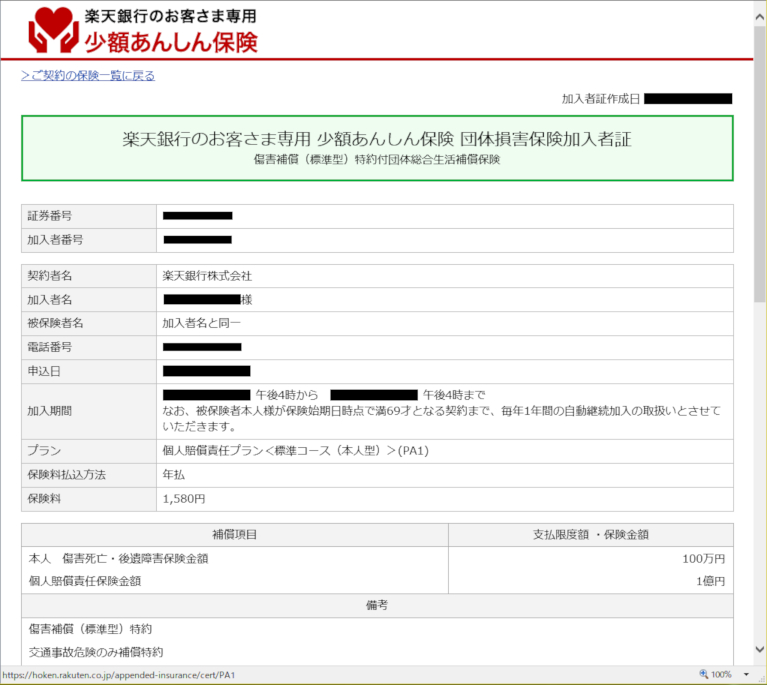Viewport: 767px width, 685px height.
Task: Click 傷害補償（標準型）特約 remark
Action: pos(90,629)
